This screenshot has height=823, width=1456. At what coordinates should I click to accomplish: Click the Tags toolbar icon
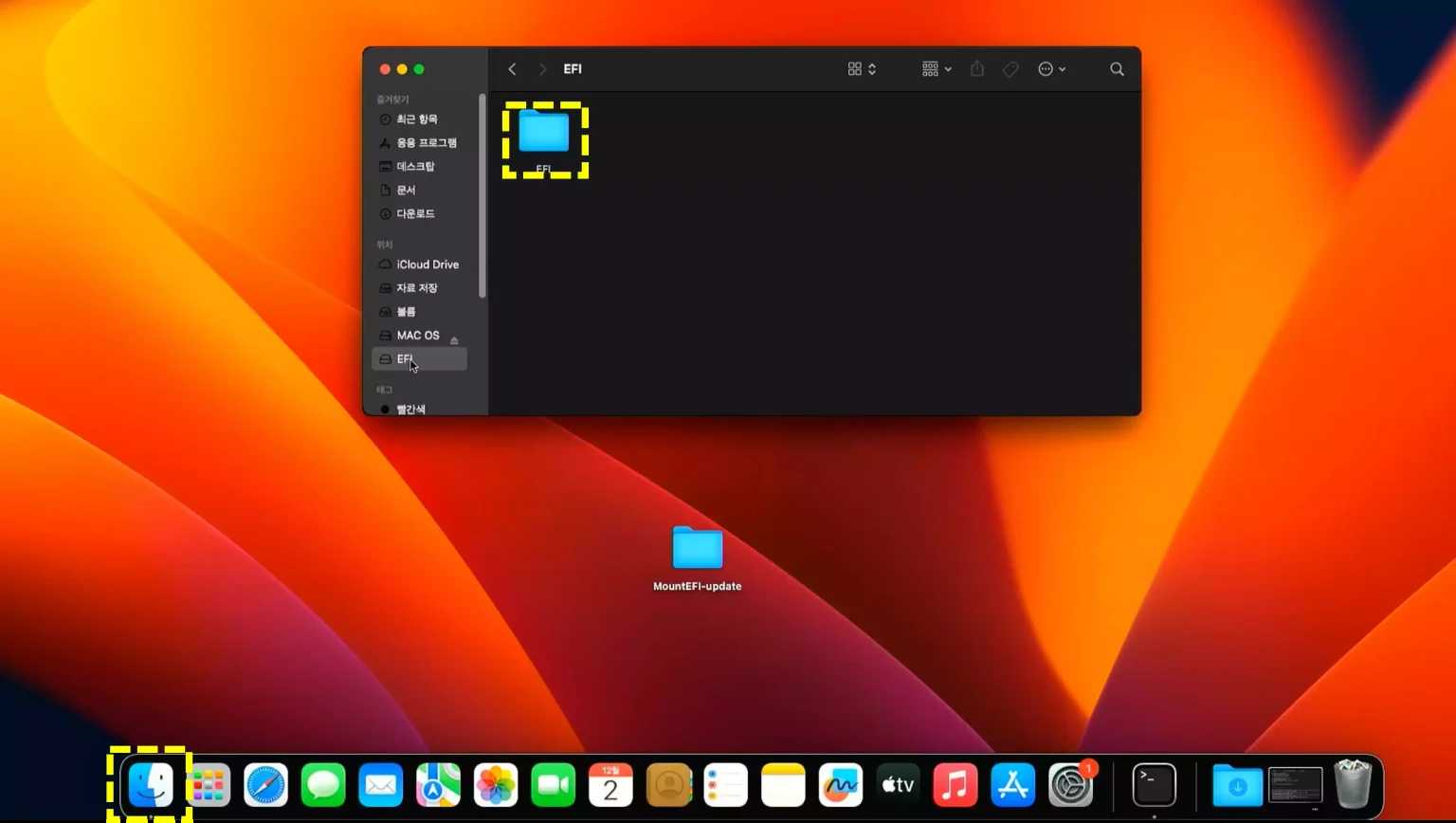1010,69
